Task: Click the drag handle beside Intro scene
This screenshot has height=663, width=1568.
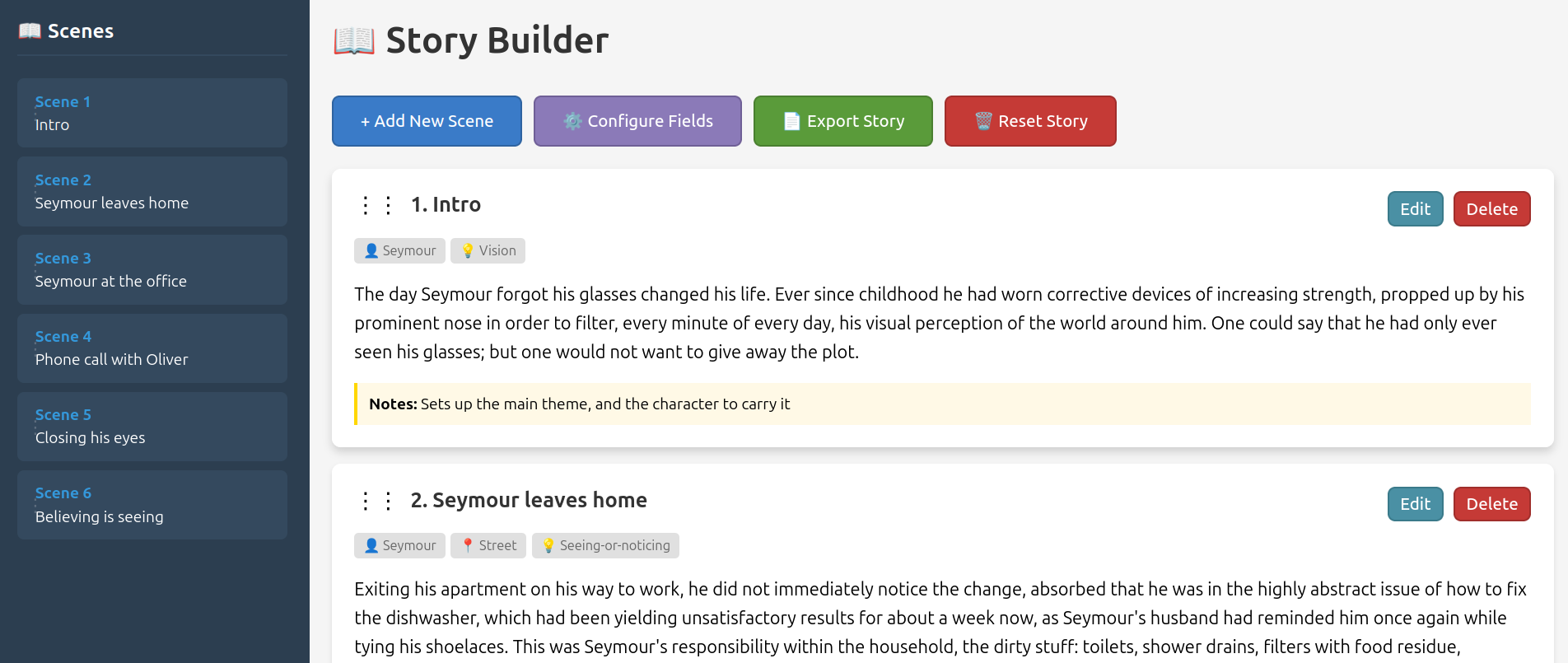Action: point(376,205)
